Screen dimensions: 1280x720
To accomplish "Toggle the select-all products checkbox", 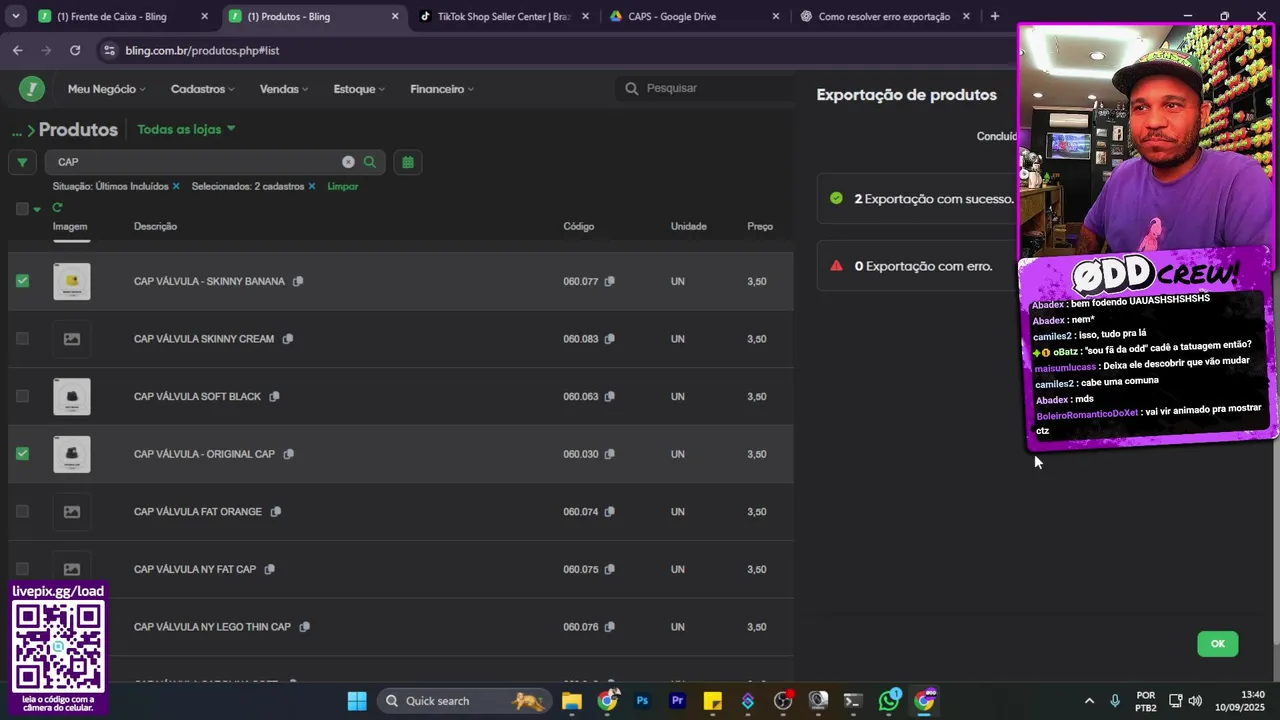I will pyautogui.click(x=22, y=209).
